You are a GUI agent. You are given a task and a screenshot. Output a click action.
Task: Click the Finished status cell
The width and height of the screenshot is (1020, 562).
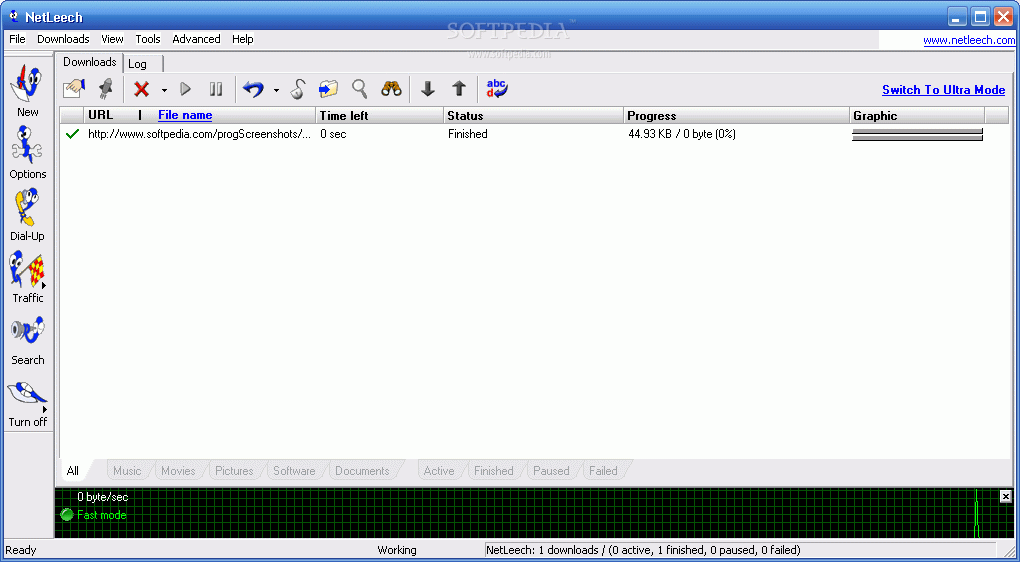click(x=468, y=134)
